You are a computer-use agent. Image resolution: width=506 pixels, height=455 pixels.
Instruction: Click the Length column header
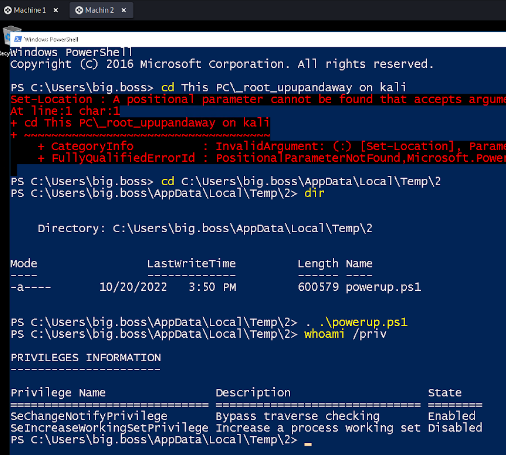tap(318, 264)
